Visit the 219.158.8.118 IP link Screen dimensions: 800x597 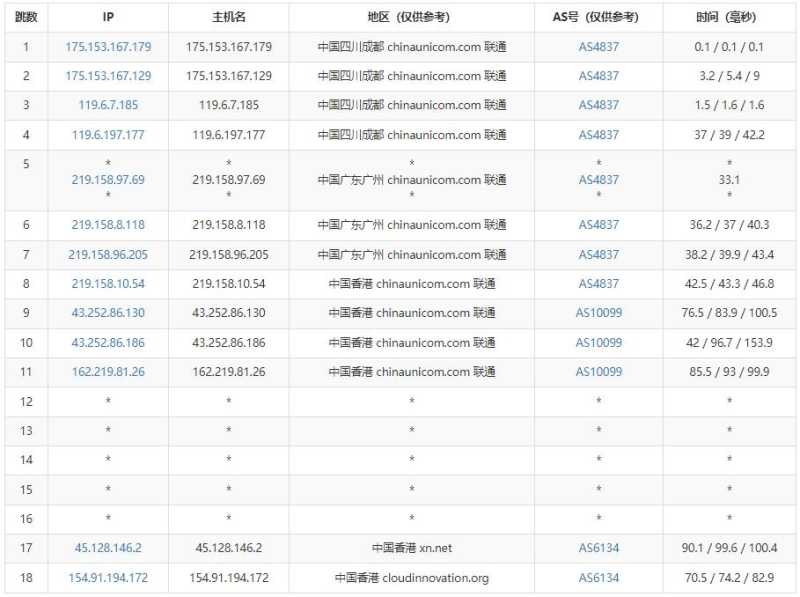click(108, 225)
